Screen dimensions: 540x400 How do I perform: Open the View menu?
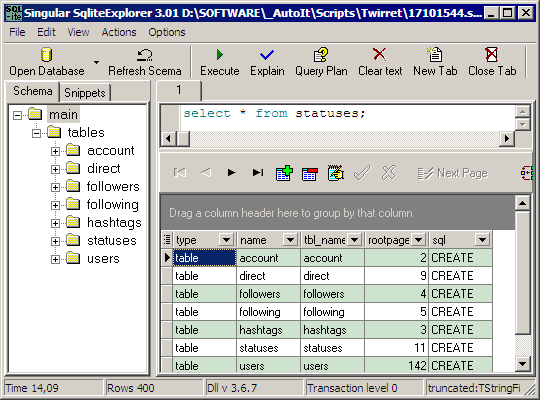tap(78, 32)
